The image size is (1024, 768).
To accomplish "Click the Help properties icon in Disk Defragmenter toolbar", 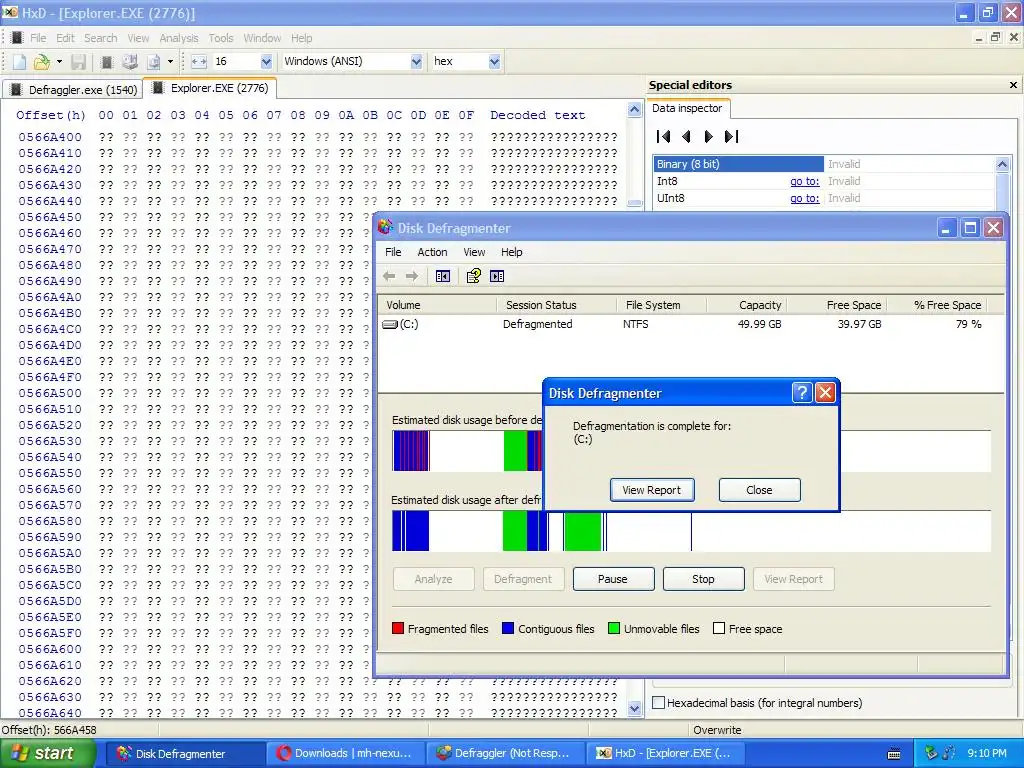I will pos(473,276).
